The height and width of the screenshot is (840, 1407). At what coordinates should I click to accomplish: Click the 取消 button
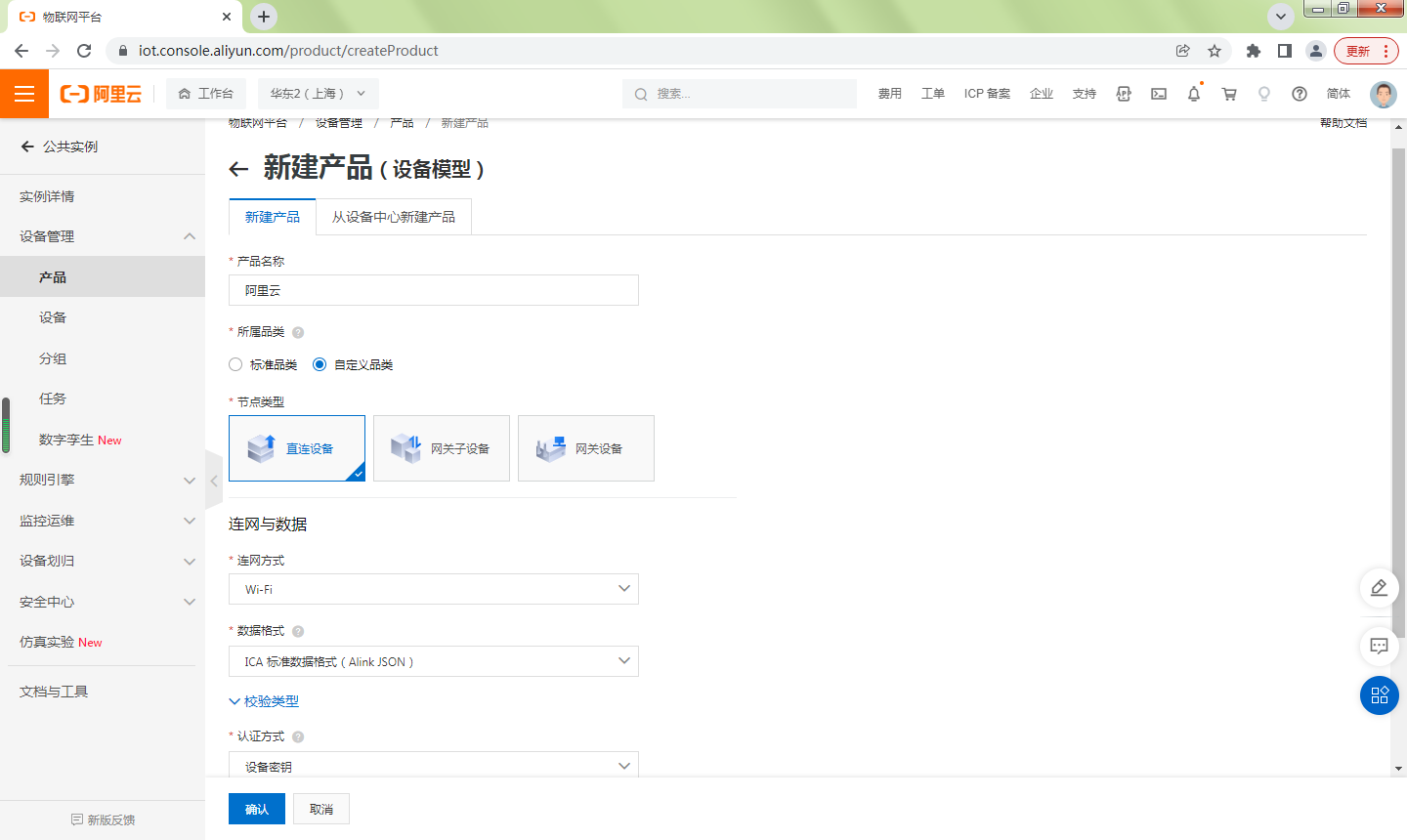[321, 809]
